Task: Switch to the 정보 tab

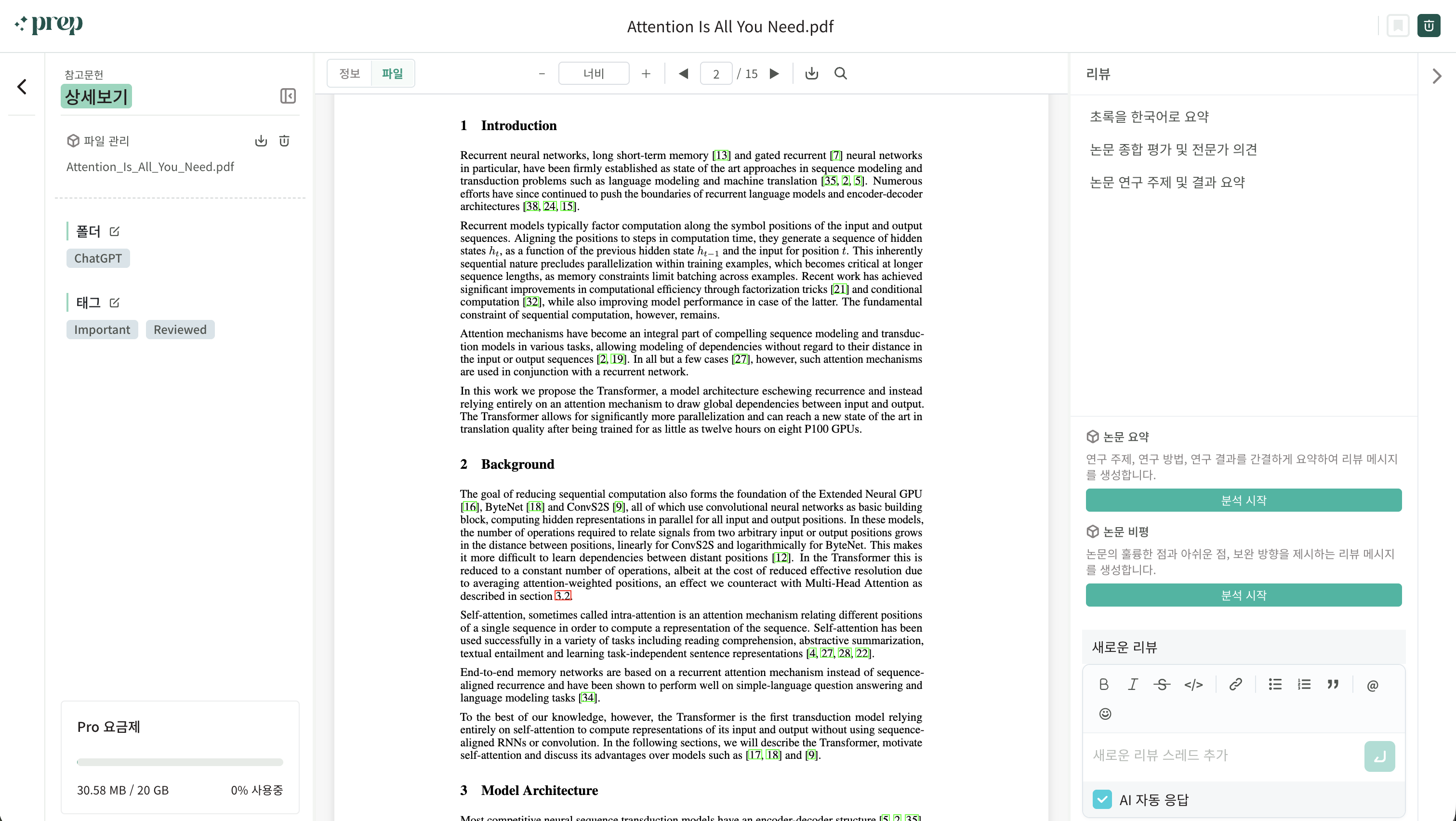Action: tap(350, 73)
